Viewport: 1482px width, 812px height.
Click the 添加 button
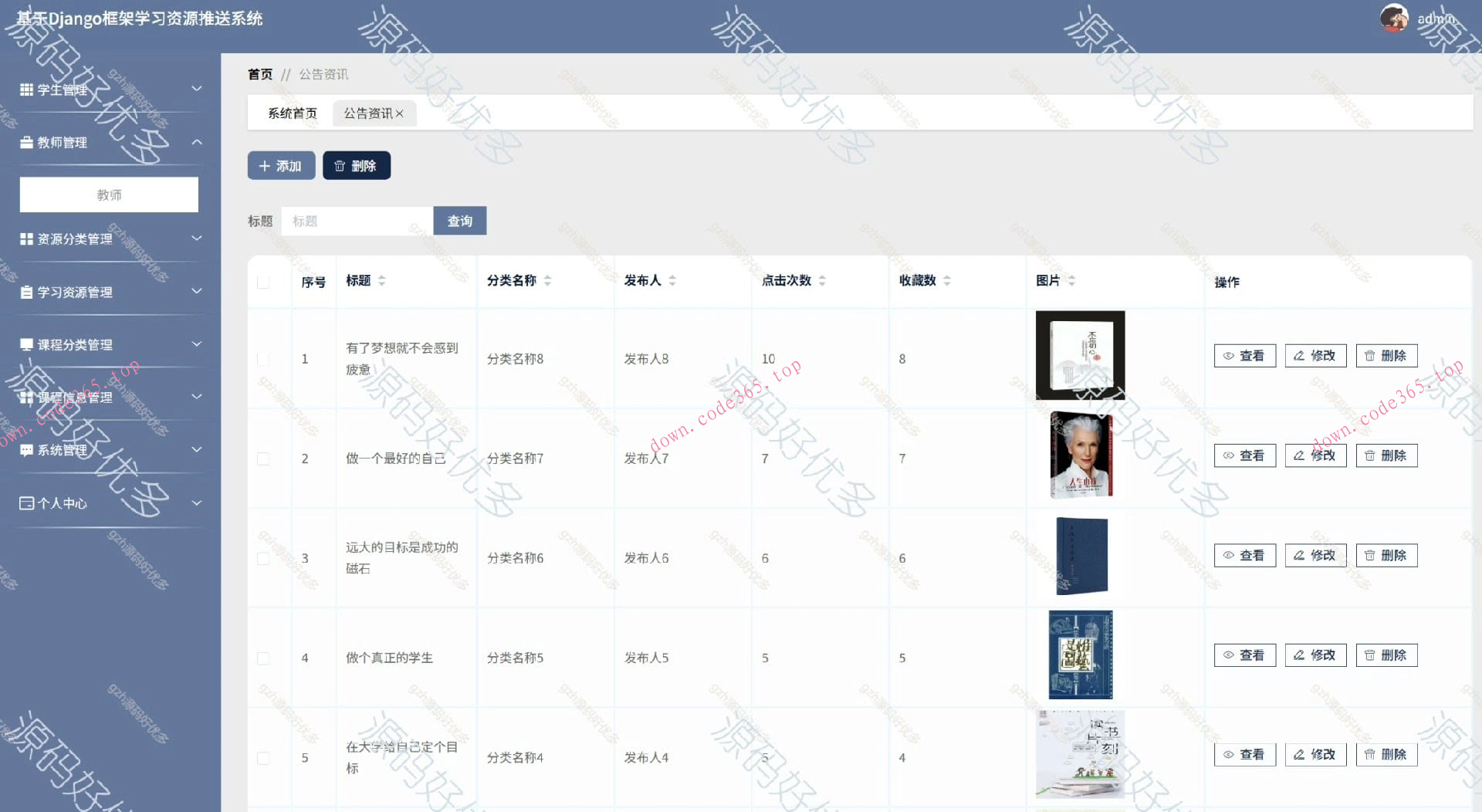coord(281,165)
